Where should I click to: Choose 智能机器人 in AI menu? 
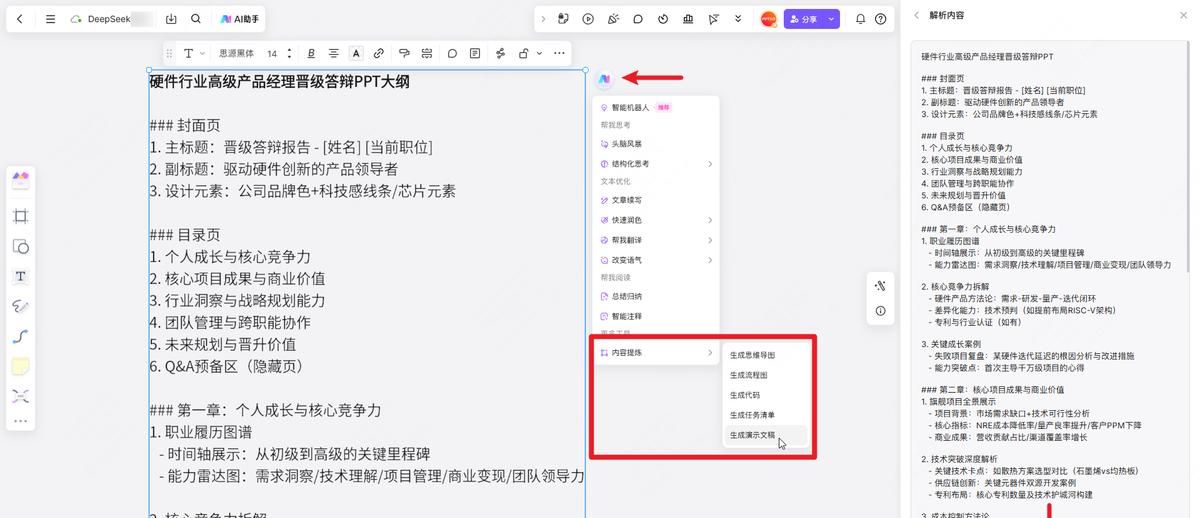click(656, 107)
